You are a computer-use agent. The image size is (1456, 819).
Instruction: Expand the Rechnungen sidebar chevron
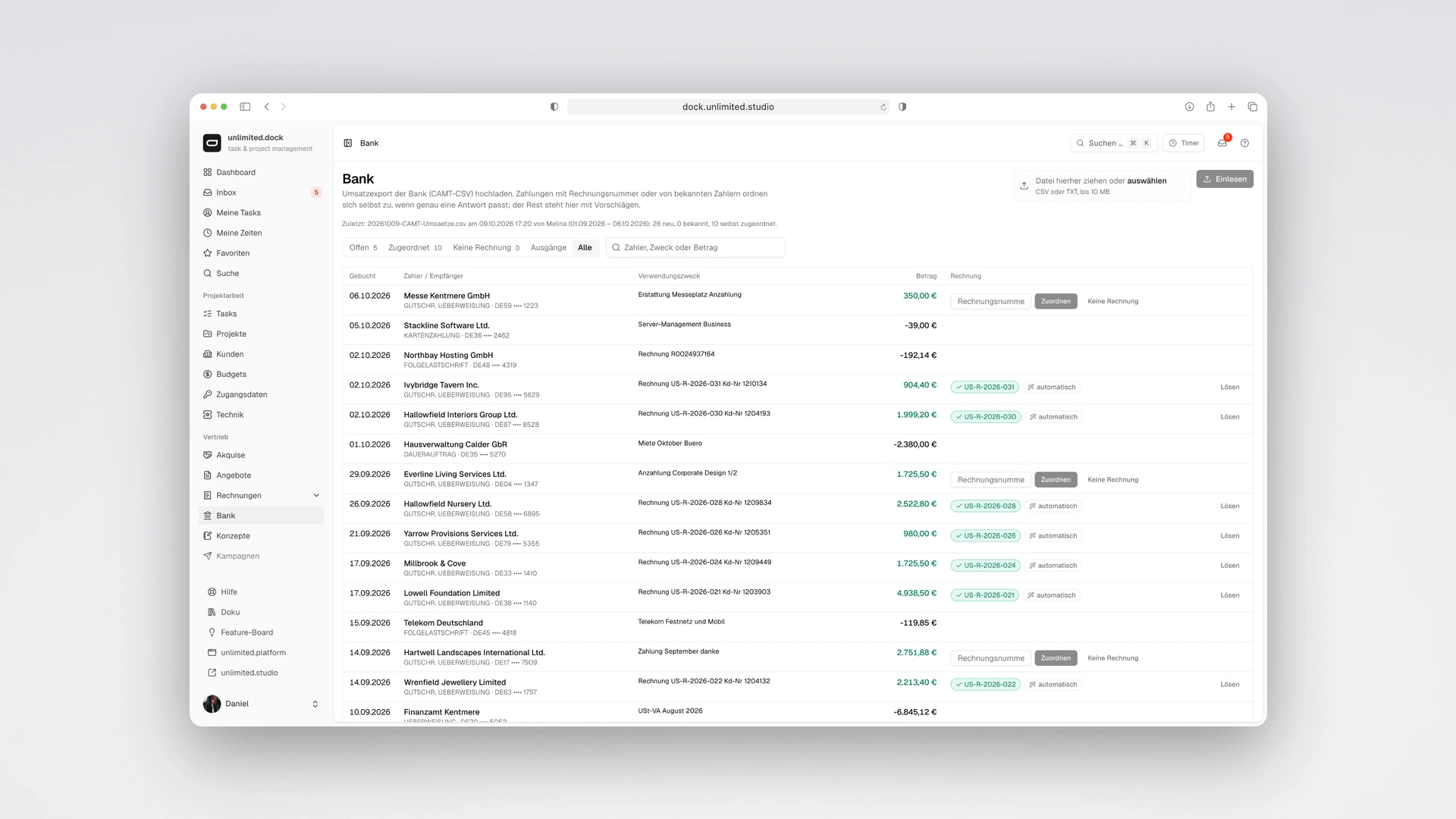point(316,496)
